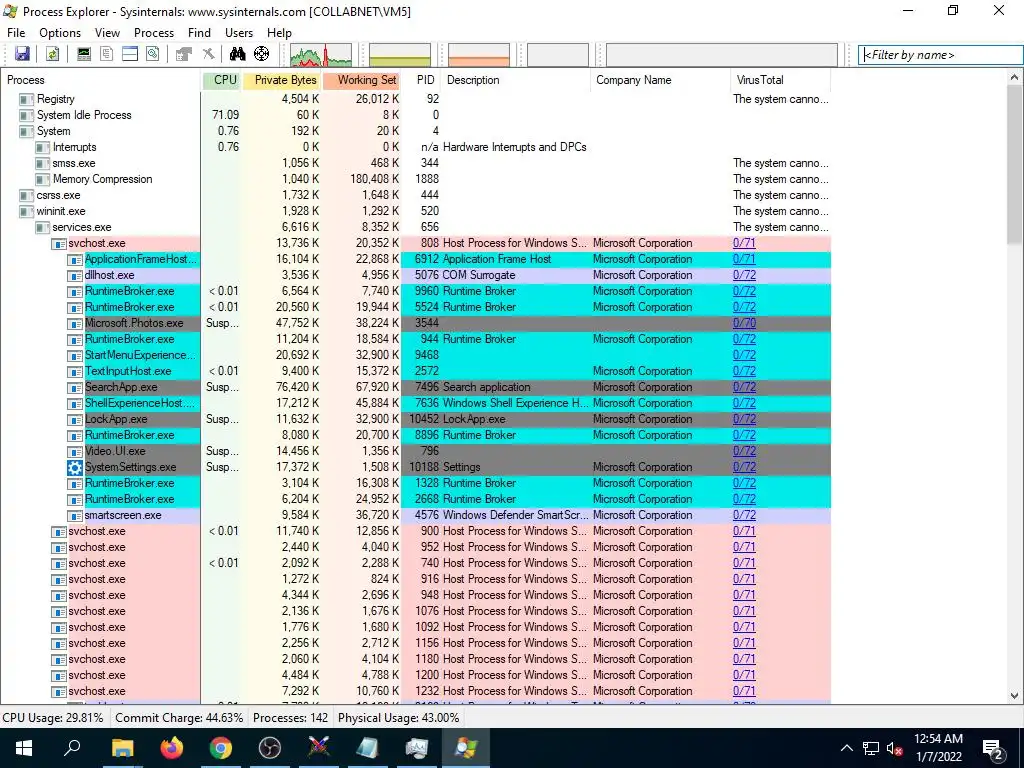This screenshot has width=1024, height=768.
Task: Open VirusTotal 0/72 link for dllhost.exe
Action: (744, 275)
